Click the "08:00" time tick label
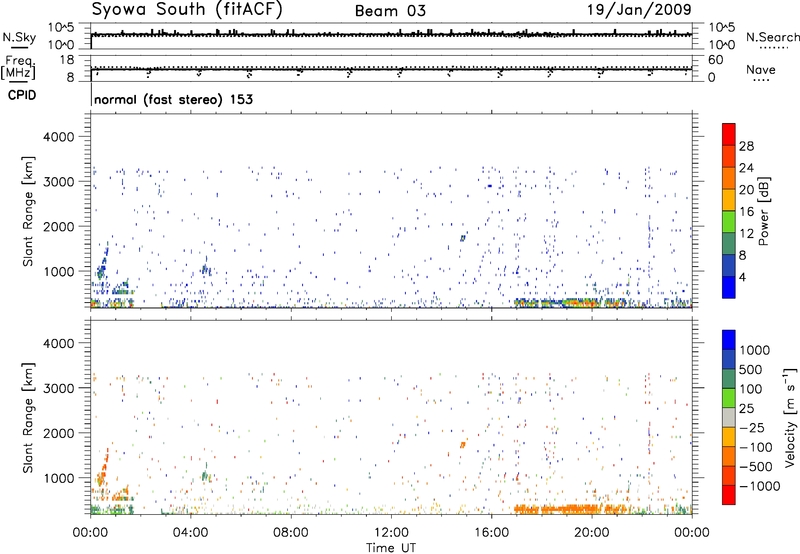The image size is (800, 554). (x=291, y=533)
